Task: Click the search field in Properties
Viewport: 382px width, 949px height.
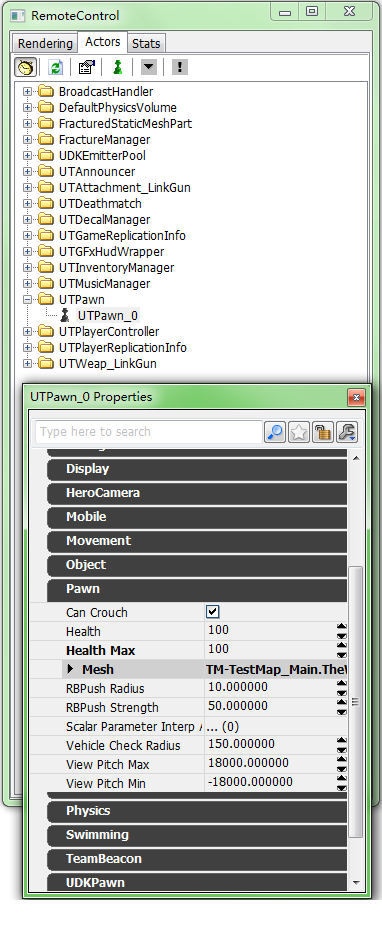Action: coord(148,432)
